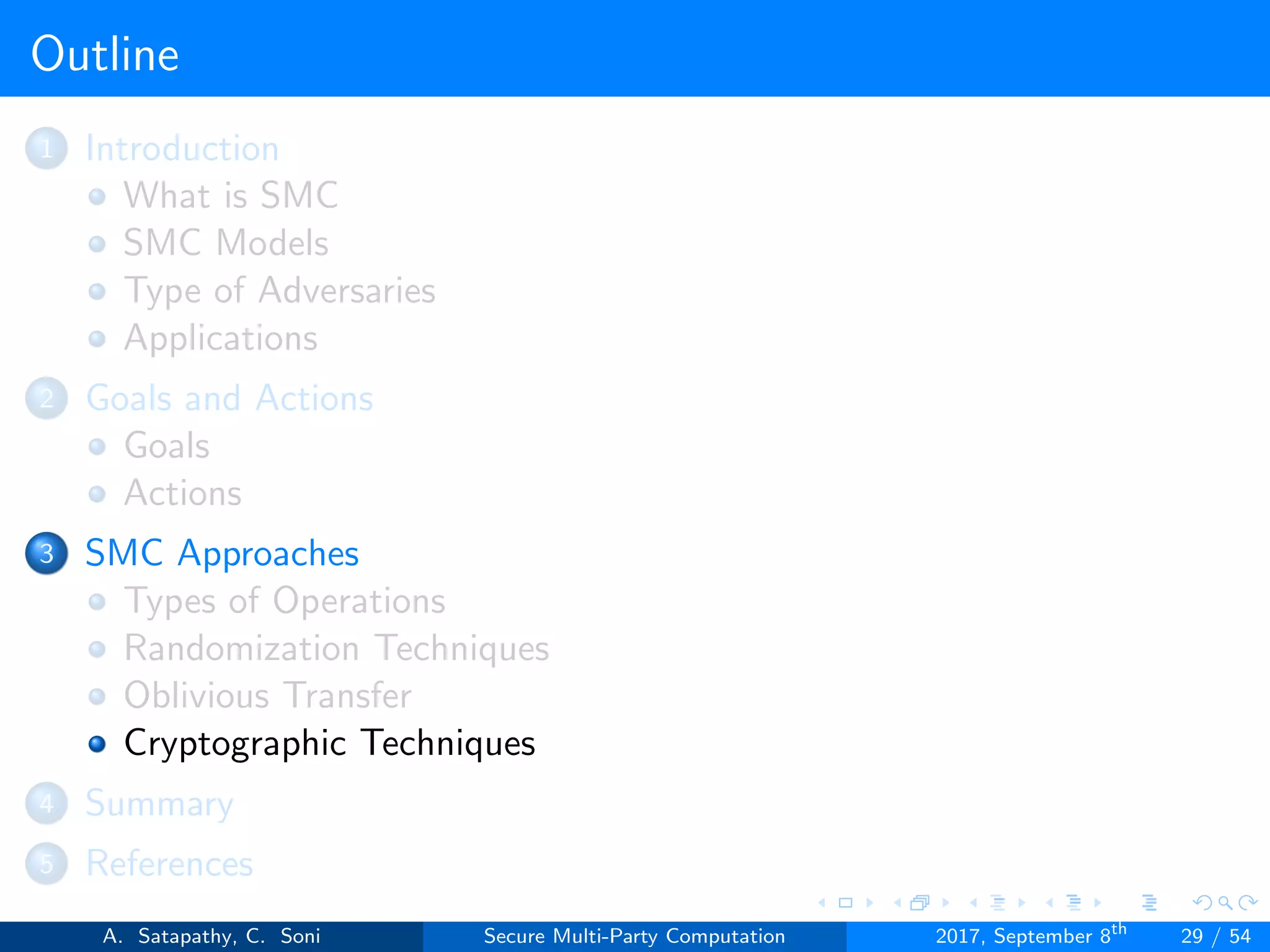Image resolution: width=1270 pixels, height=952 pixels.
Task: Click the stacked frames navigation icon
Action: 920,903
